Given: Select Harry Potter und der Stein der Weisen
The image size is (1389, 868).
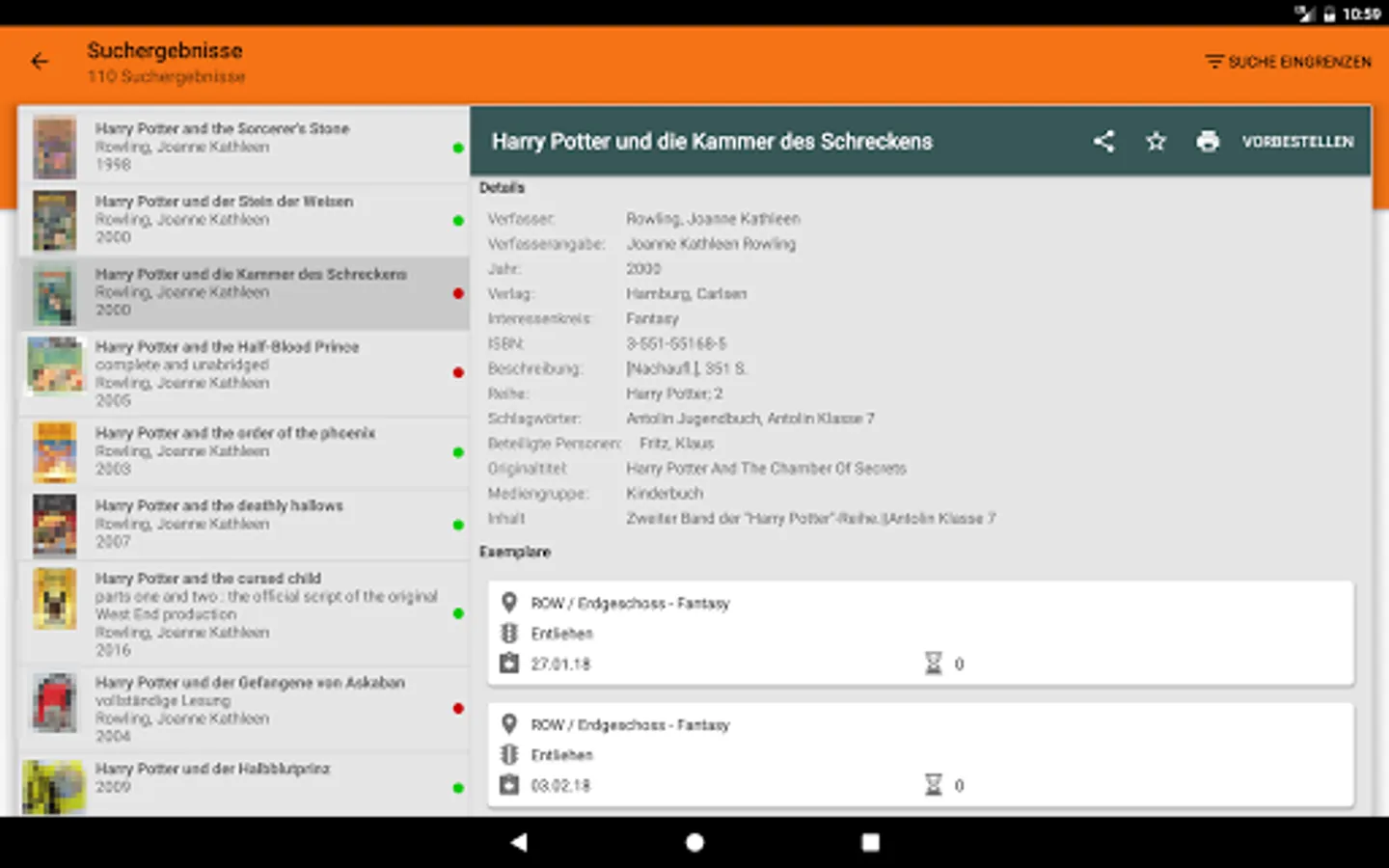Looking at the screenshot, I should click(x=244, y=220).
